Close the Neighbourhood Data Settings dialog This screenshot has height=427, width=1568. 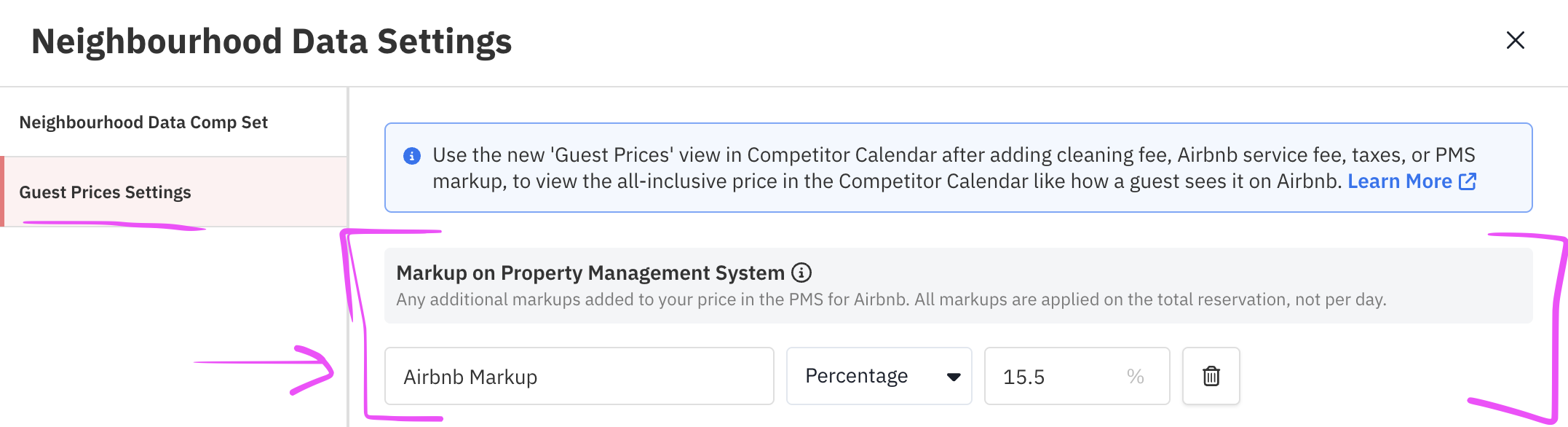coord(1515,40)
